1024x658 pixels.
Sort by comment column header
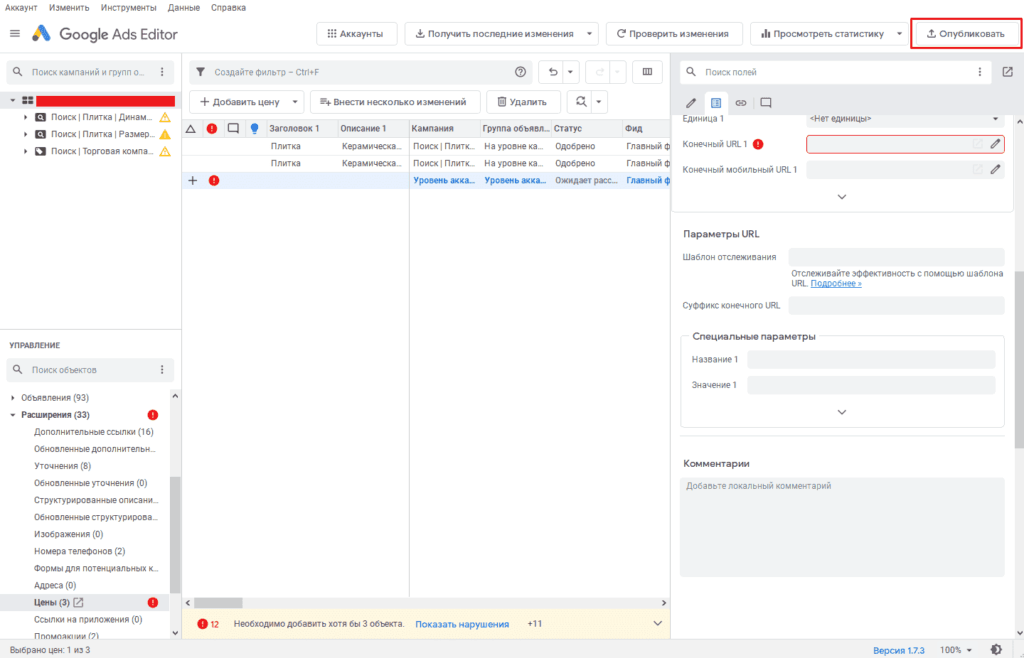(x=233, y=129)
